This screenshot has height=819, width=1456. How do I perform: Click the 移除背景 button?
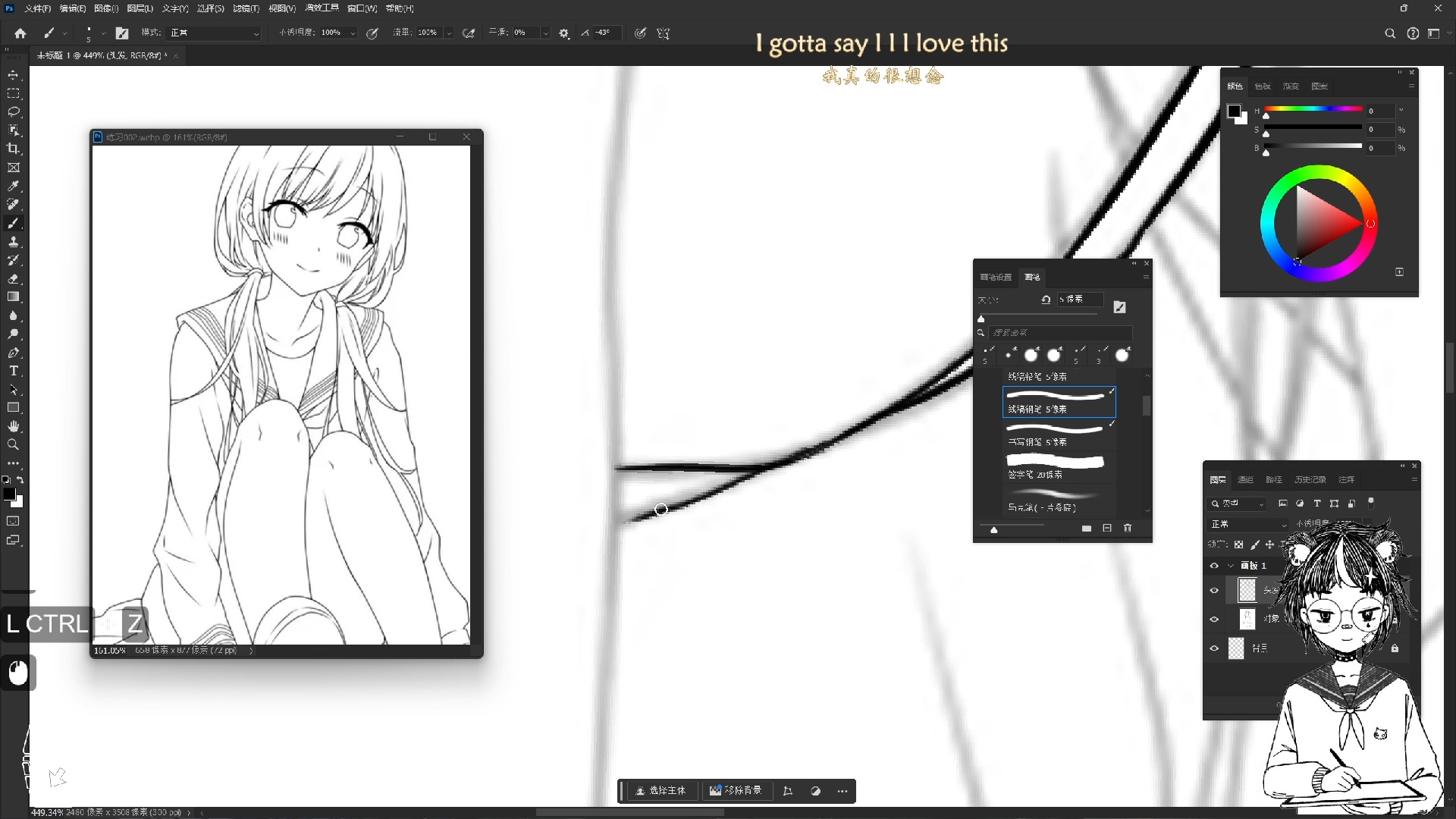(737, 791)
